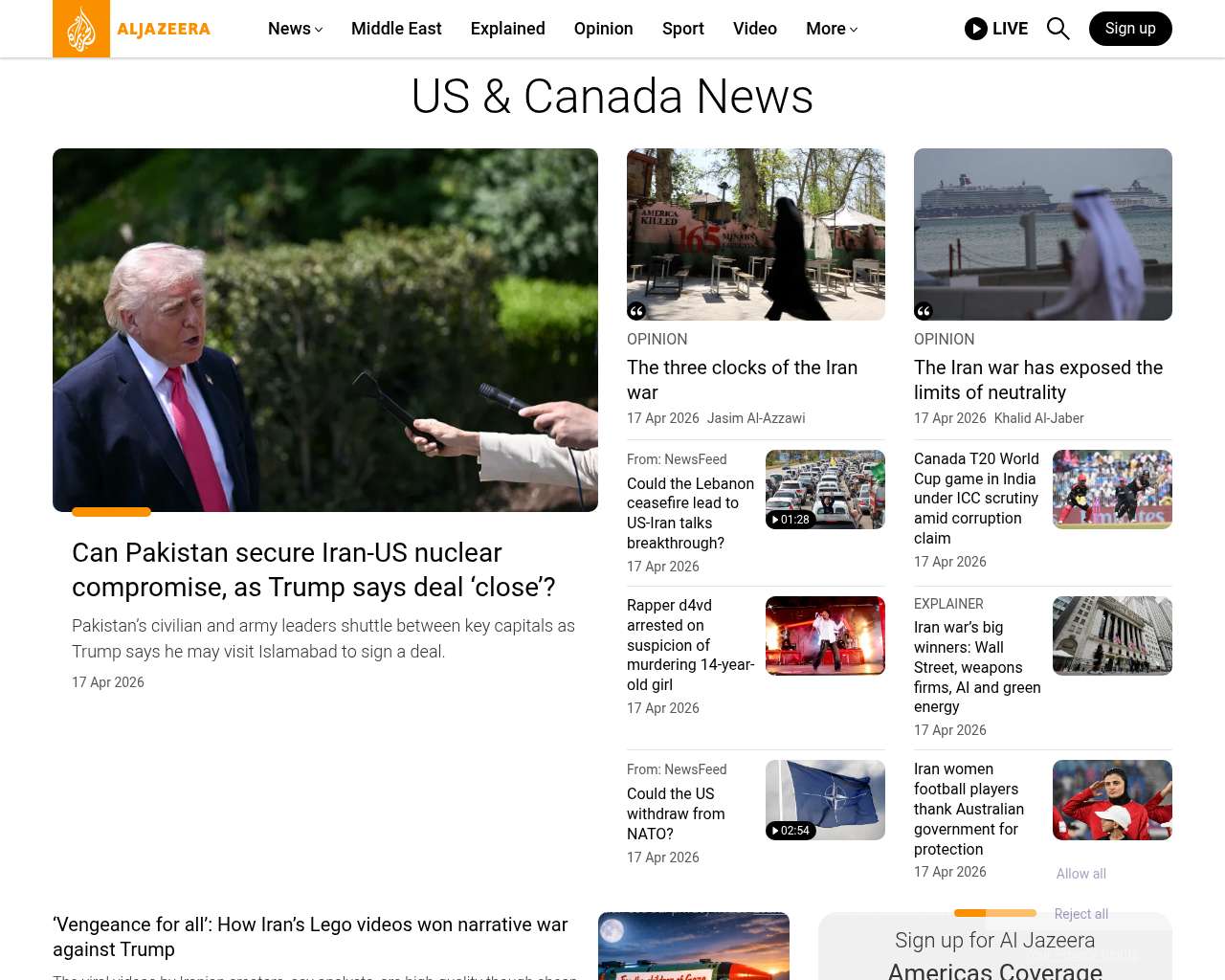Expand the News dropdown menu
1225x980 pixels.
[295, 29]
